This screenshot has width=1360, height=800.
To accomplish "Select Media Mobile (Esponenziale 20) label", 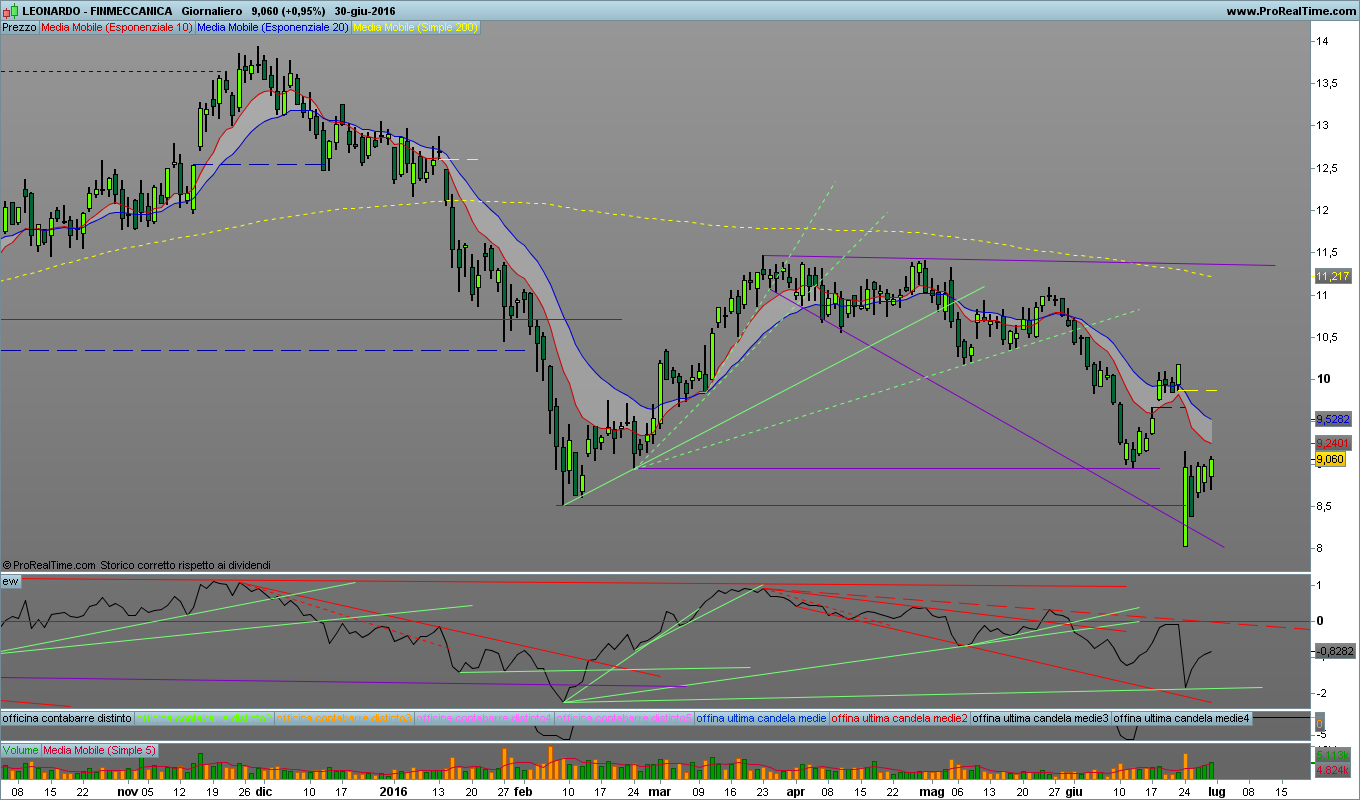I will [x=273, y=28].
